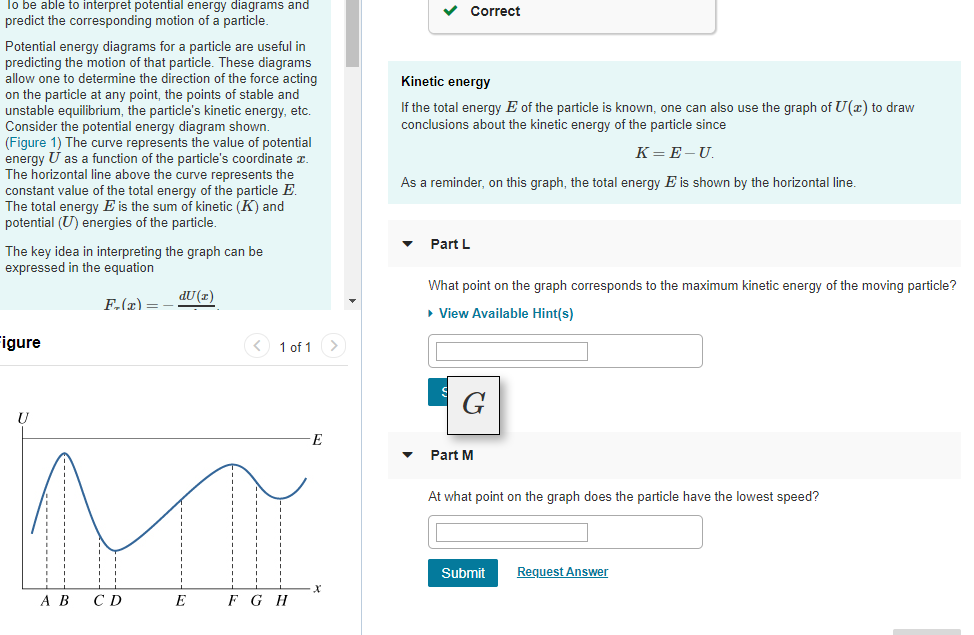
Task: Collapse the Part M section
Action: 407,454
